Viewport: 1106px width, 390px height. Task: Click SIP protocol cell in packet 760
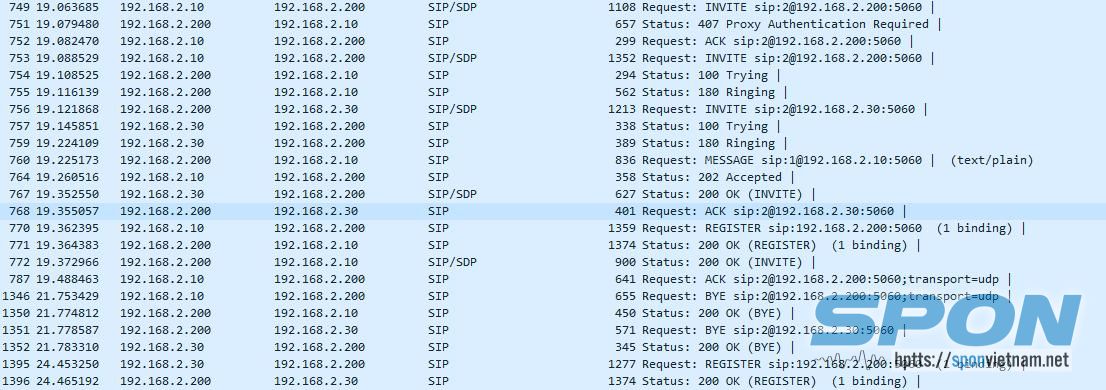(438, 160)
